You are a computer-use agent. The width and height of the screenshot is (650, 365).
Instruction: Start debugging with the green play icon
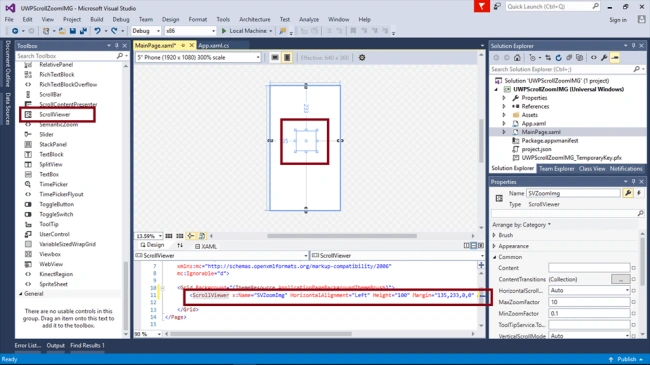tap(224, 31)
